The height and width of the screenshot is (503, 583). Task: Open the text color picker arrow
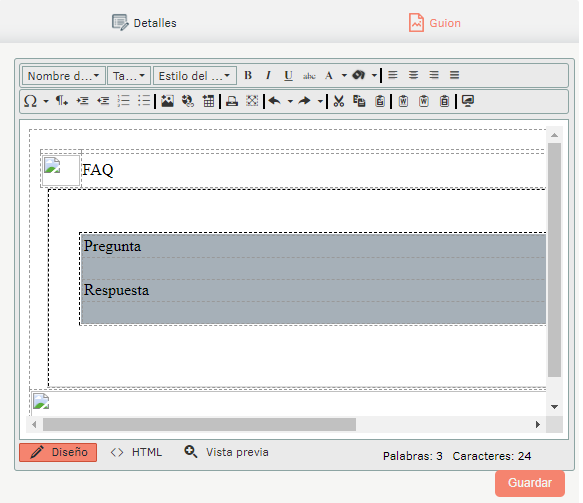(x=344, y=75)
